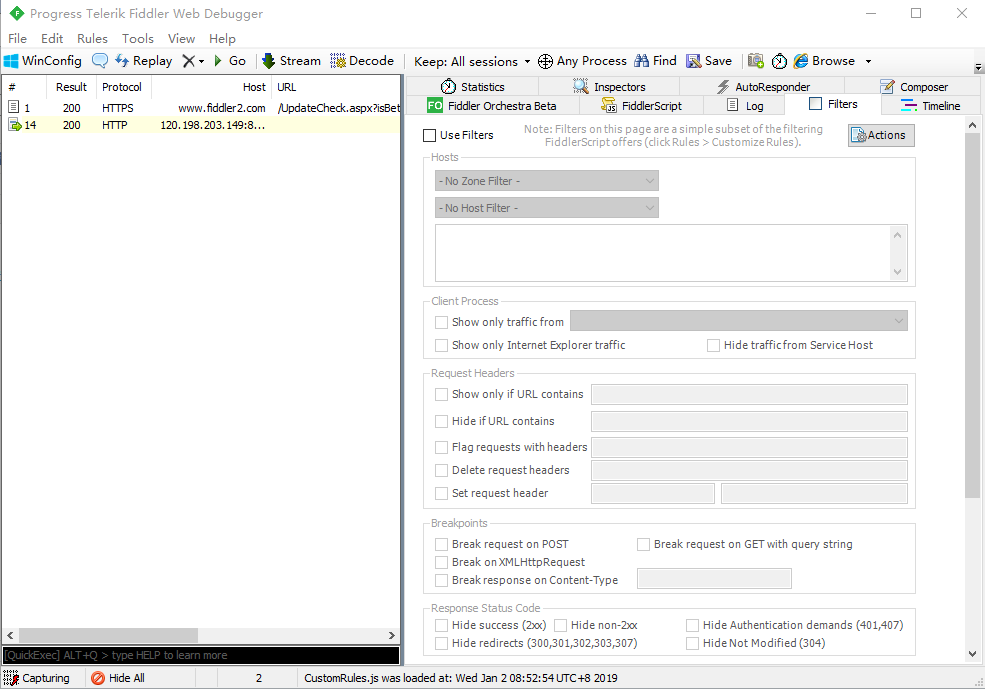
Task: Open the FiddlerScript tab
Action: point(641,106)
